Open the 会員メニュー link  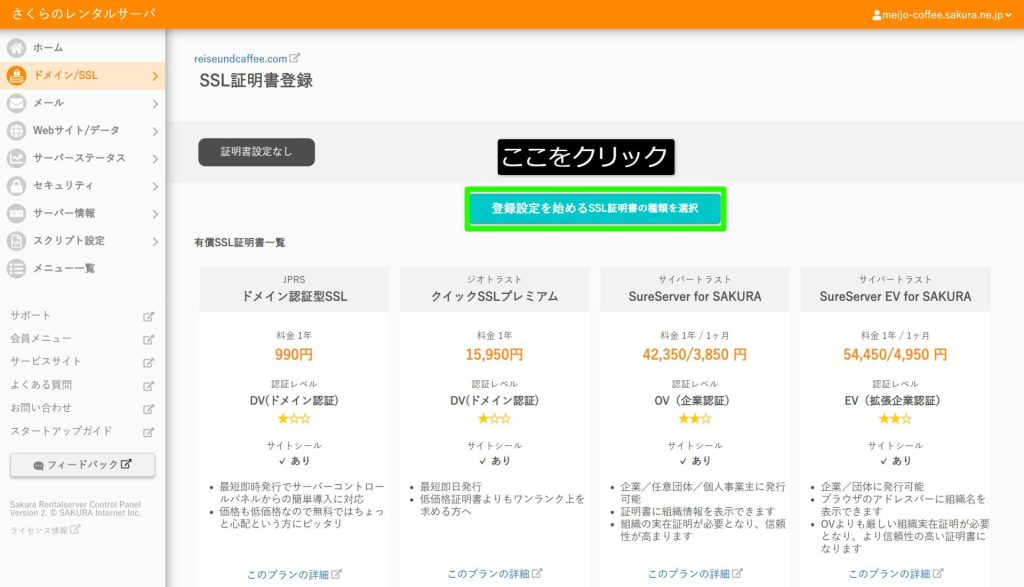coord(40,338)
